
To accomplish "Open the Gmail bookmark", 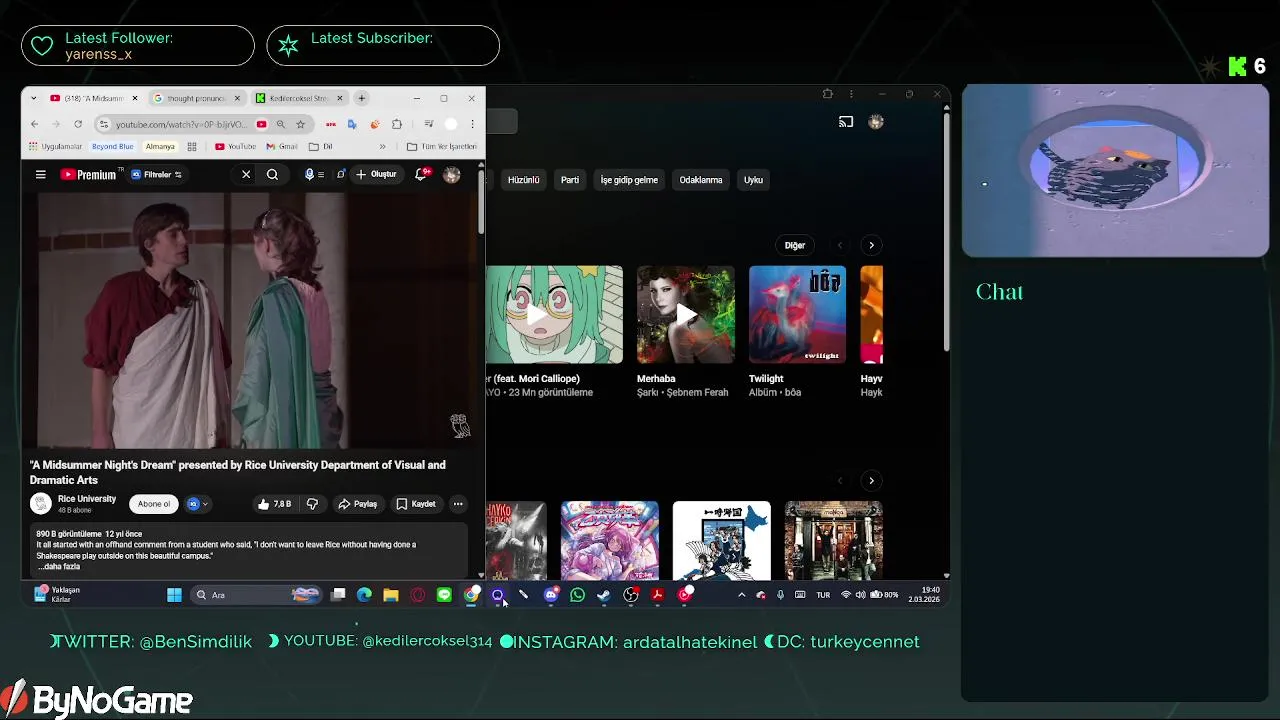I will [x=281, y=146].
